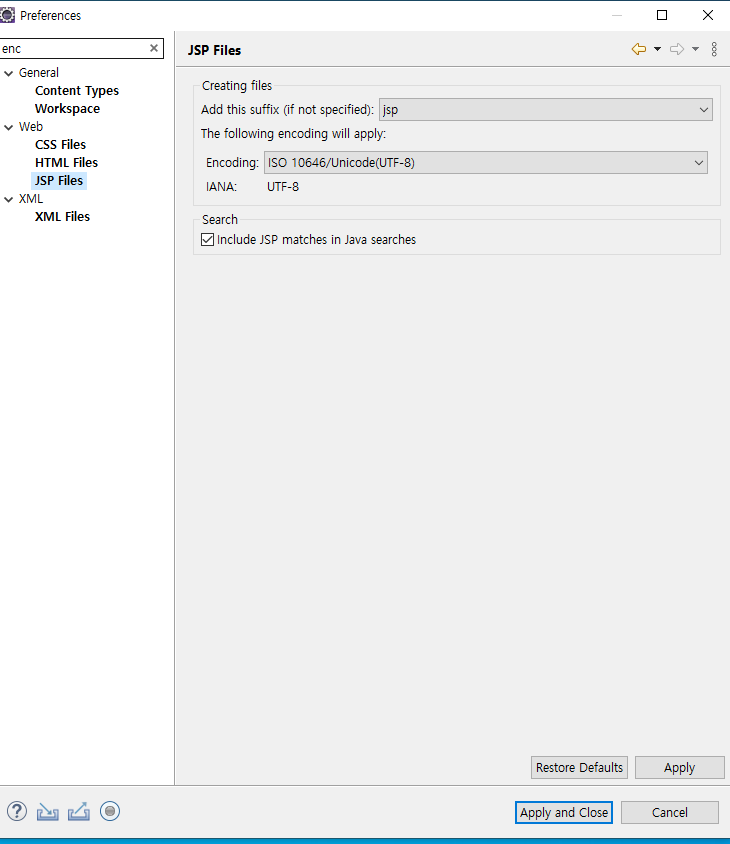Click the Back navigation arrow icon
Screen dimensions: 730x844
click(638, 50)
